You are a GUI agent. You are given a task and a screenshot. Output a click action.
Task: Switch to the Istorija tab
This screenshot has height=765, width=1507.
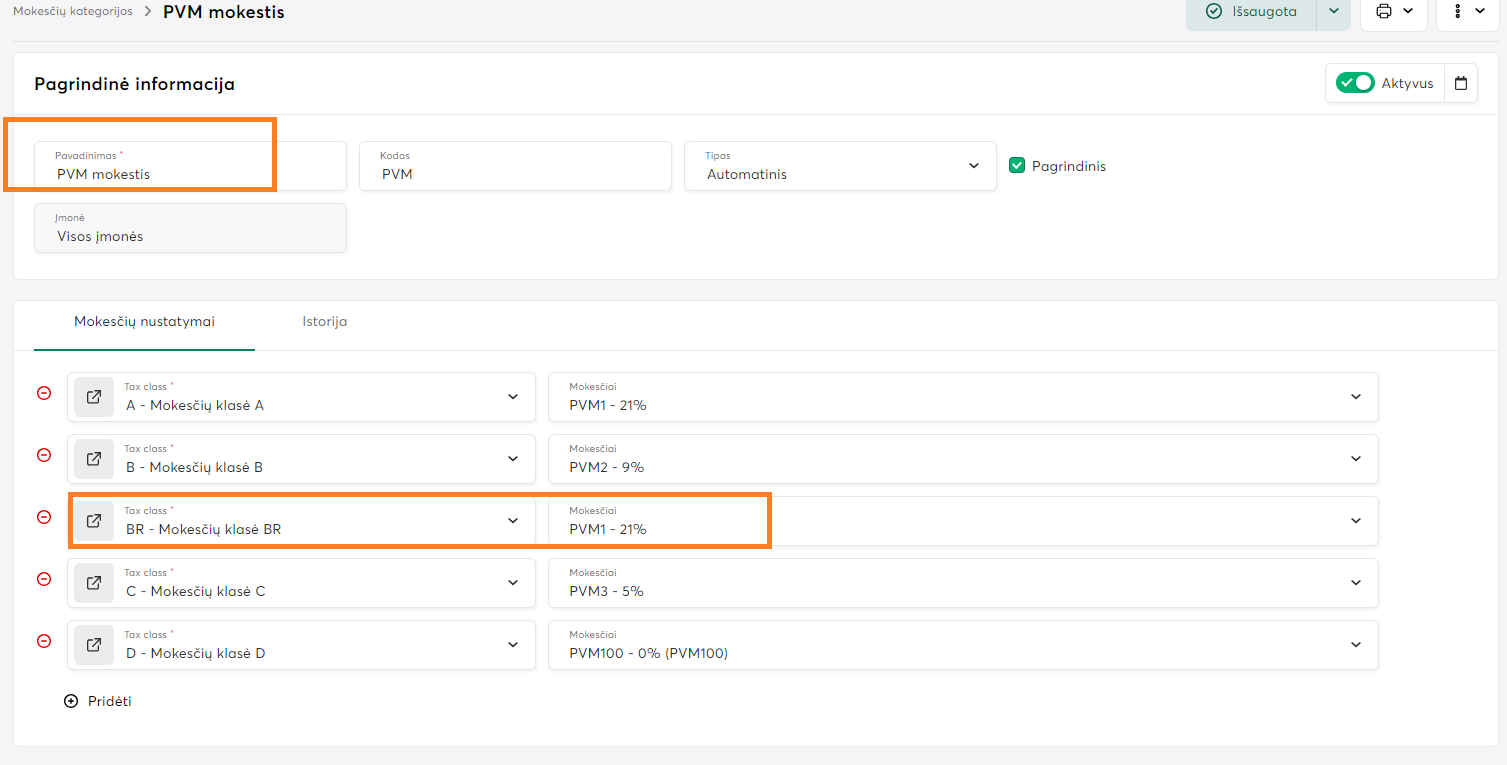(x=325, y=322)
